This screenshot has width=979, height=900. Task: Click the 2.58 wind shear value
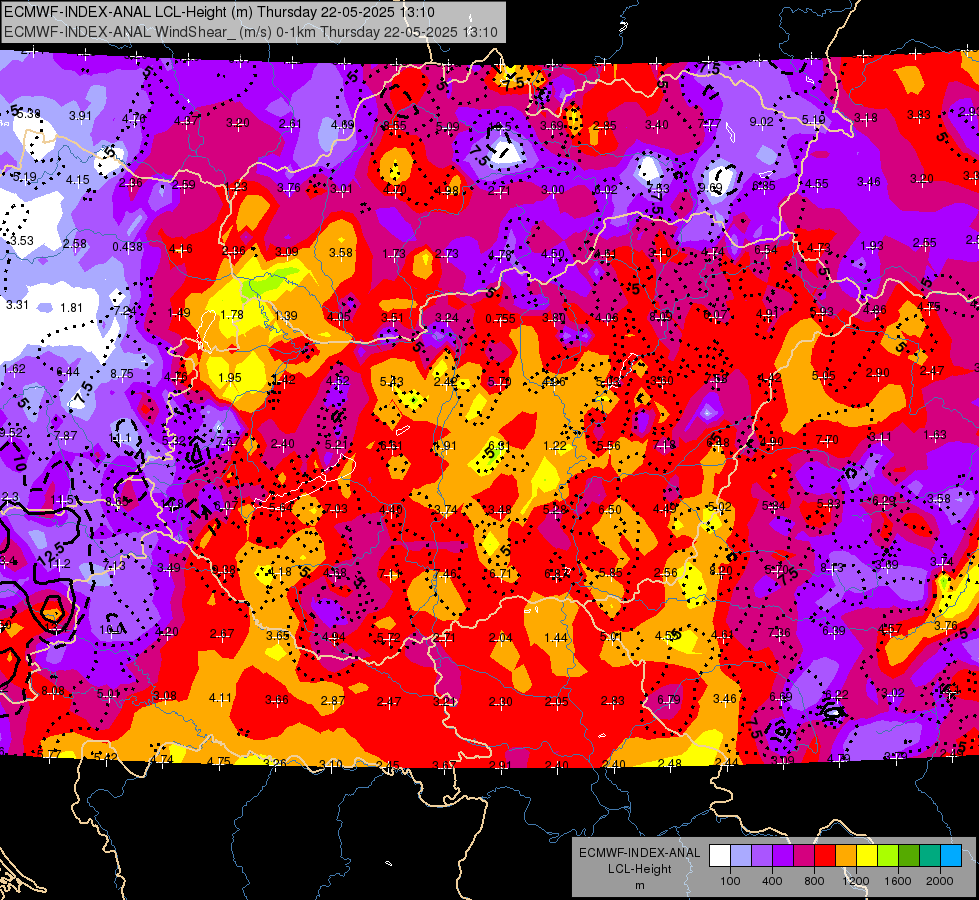pyautogui.click(x=74, y=244)
